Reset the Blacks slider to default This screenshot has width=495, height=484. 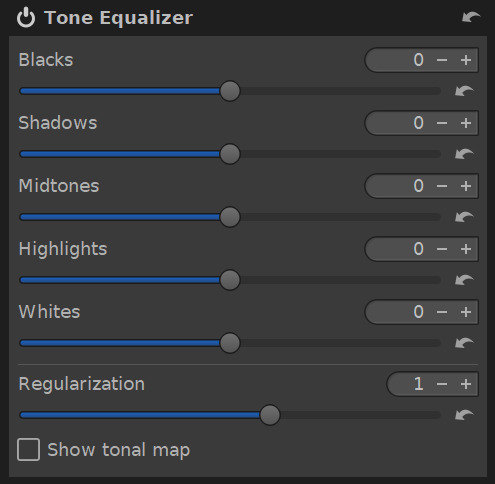pos(464,91)
